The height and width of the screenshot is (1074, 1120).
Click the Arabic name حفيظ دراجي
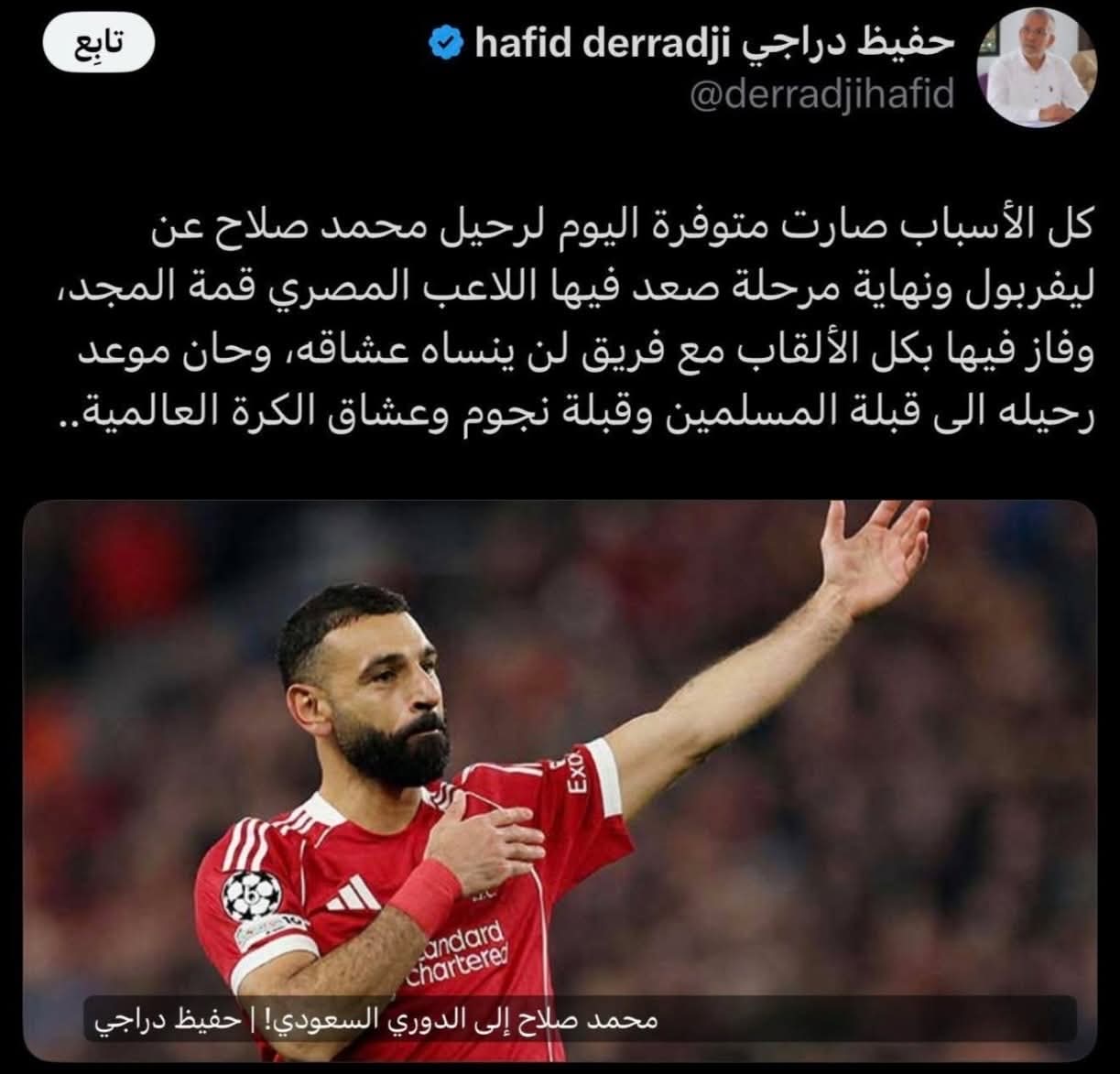pyautogui.click(x=846, y=42)
